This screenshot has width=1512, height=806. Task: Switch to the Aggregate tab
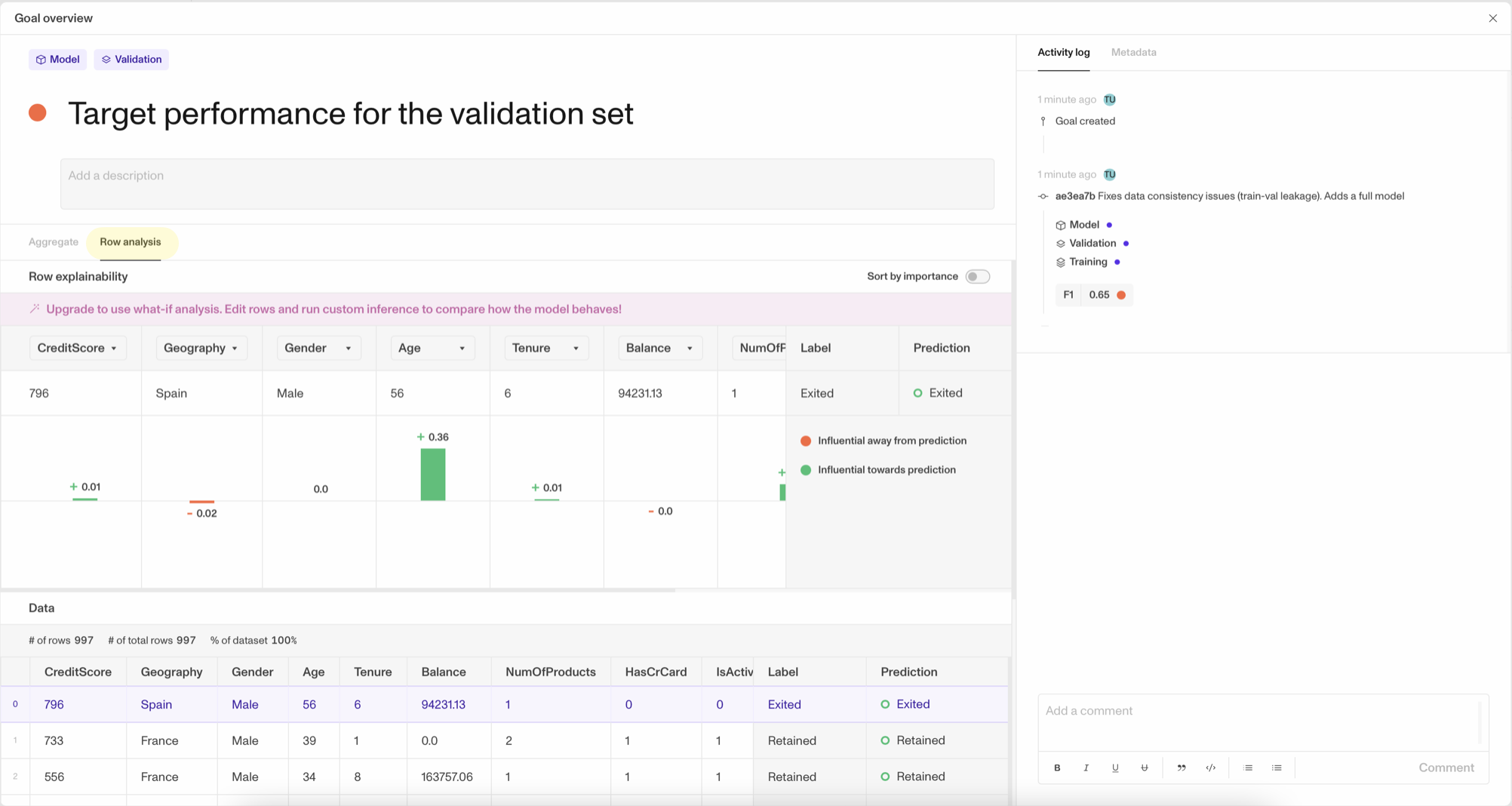coord(54,242)
